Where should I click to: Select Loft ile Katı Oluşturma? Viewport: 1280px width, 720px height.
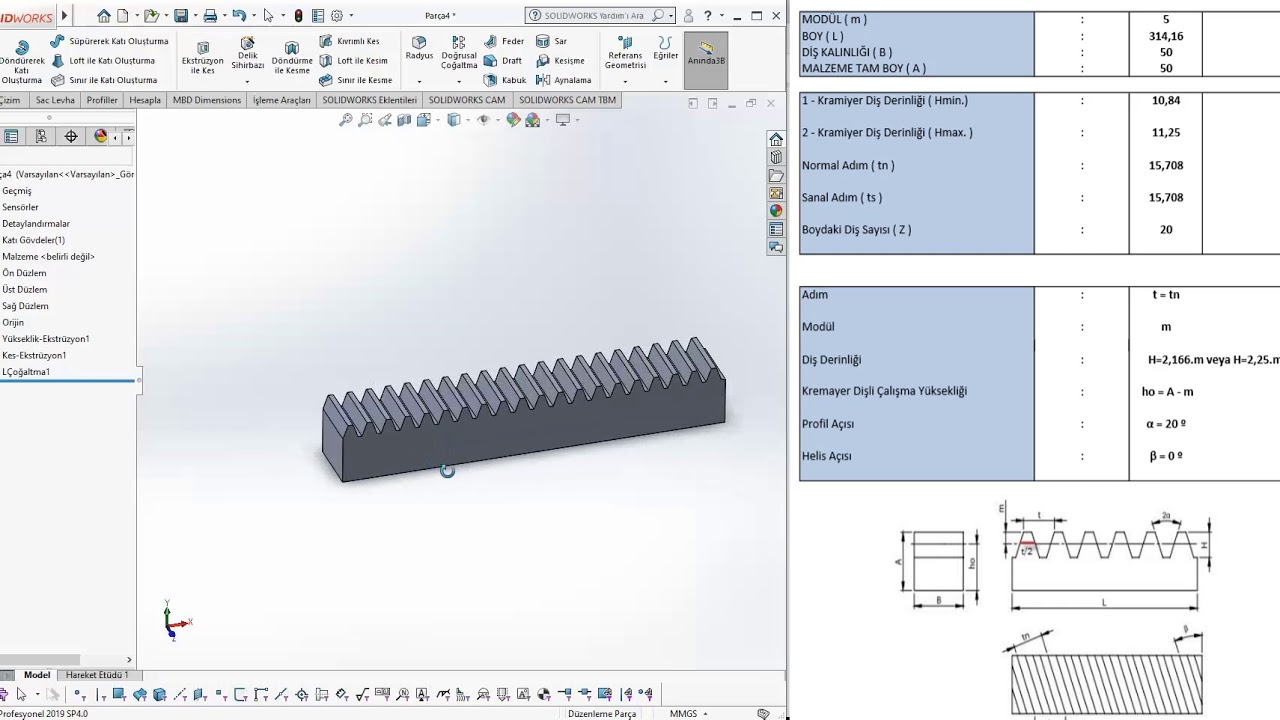coord(102,60)
